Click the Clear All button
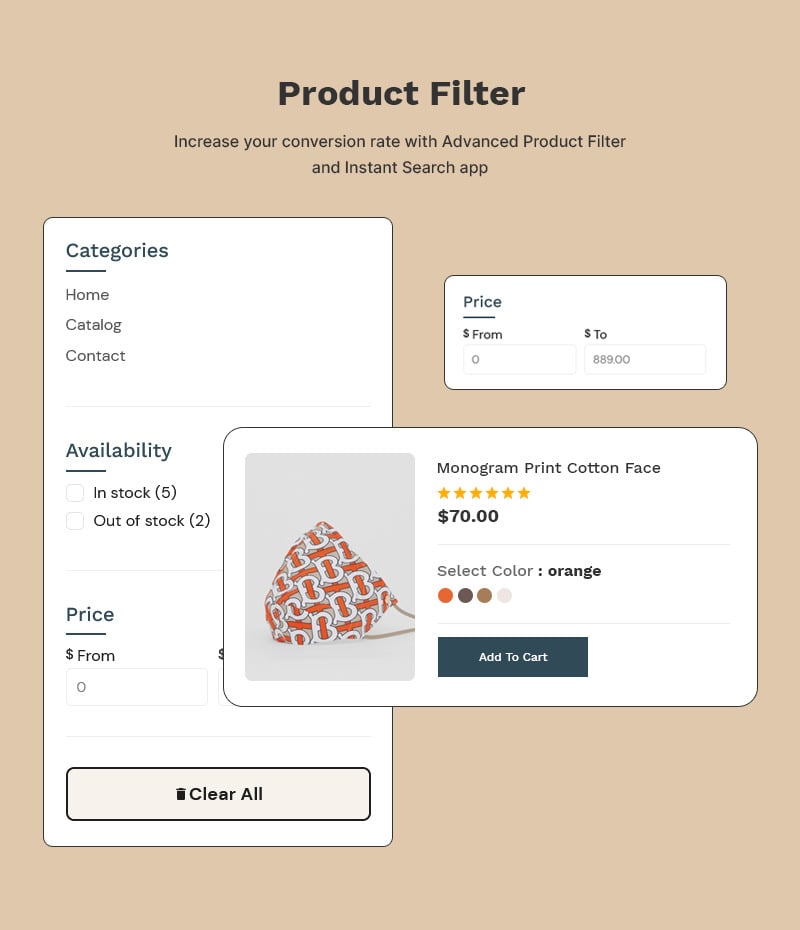 (218, 793)
